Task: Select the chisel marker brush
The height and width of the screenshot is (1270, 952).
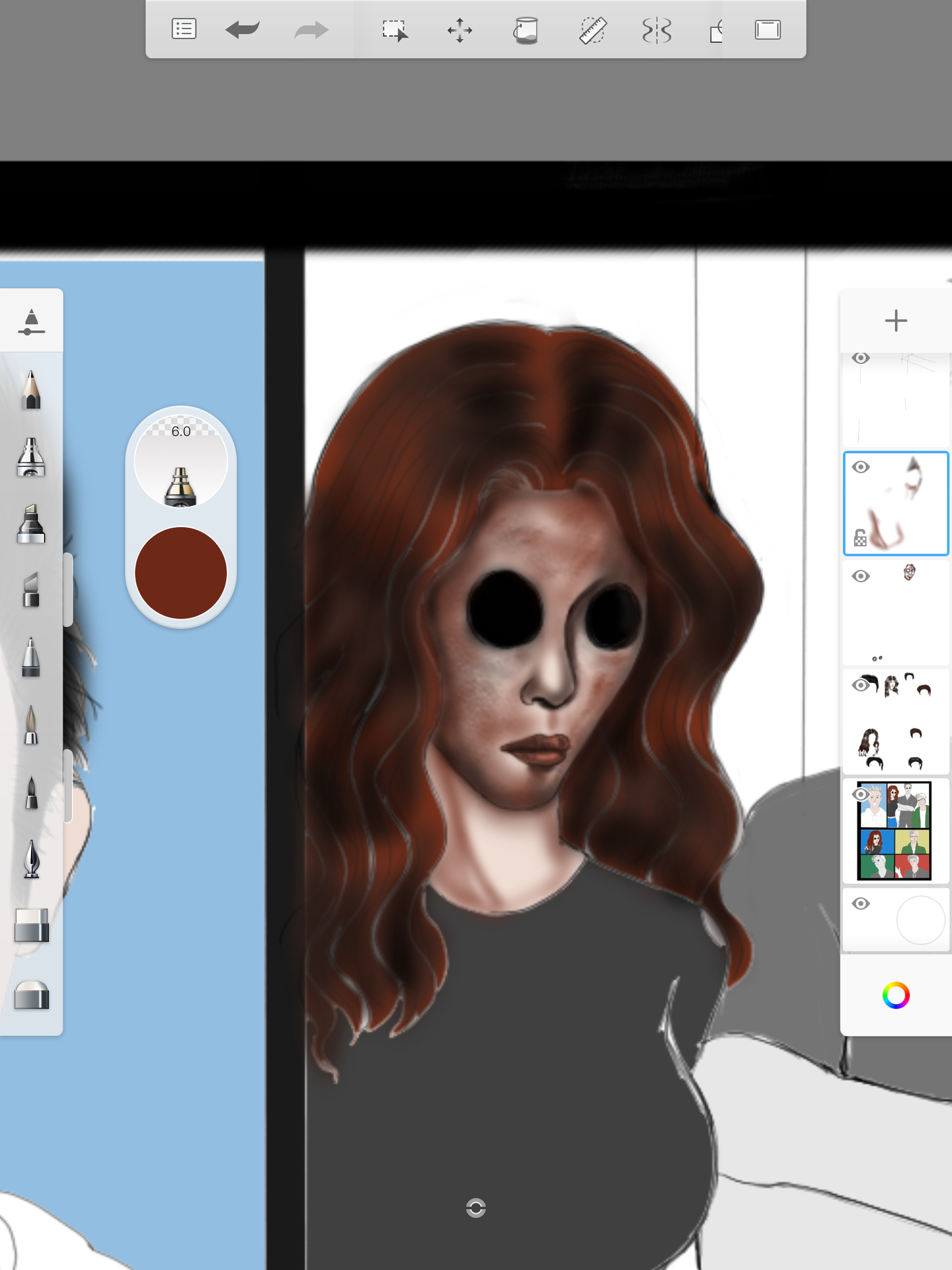Action: [31, 524]
